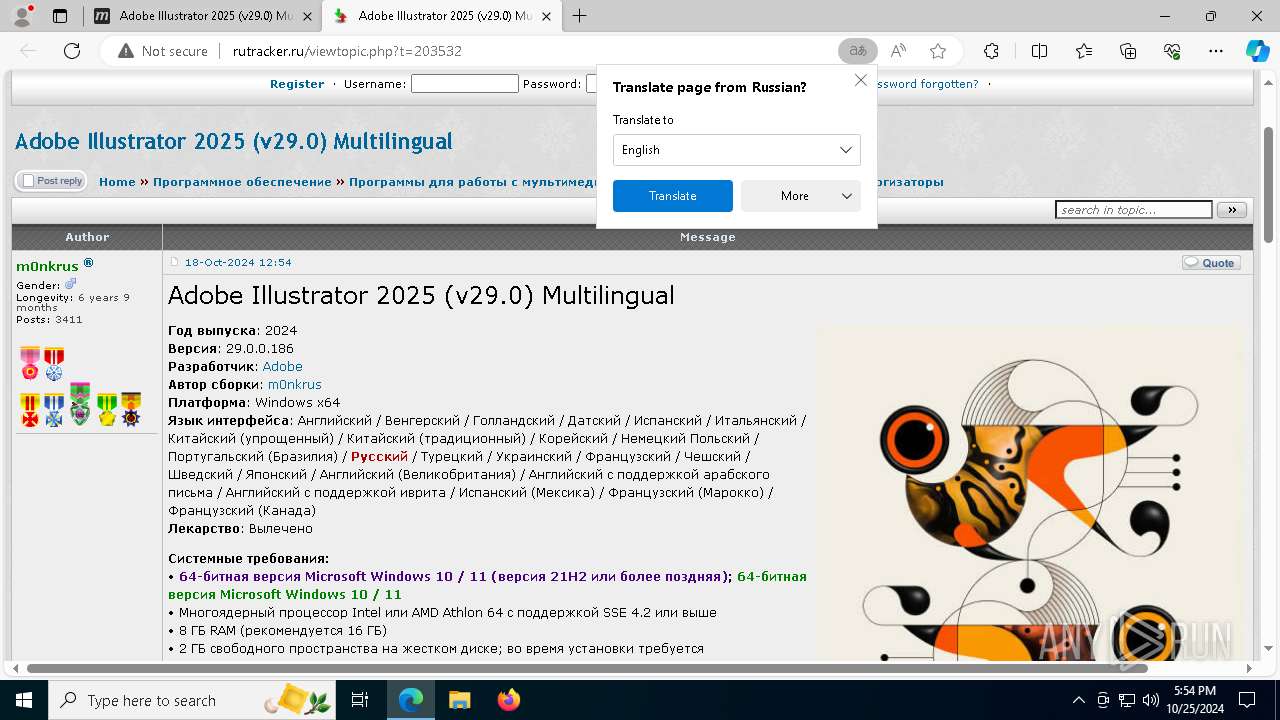Show hidden system tray icons
The width and height of the screenshot is (1280, 720).
point(1078,700)
